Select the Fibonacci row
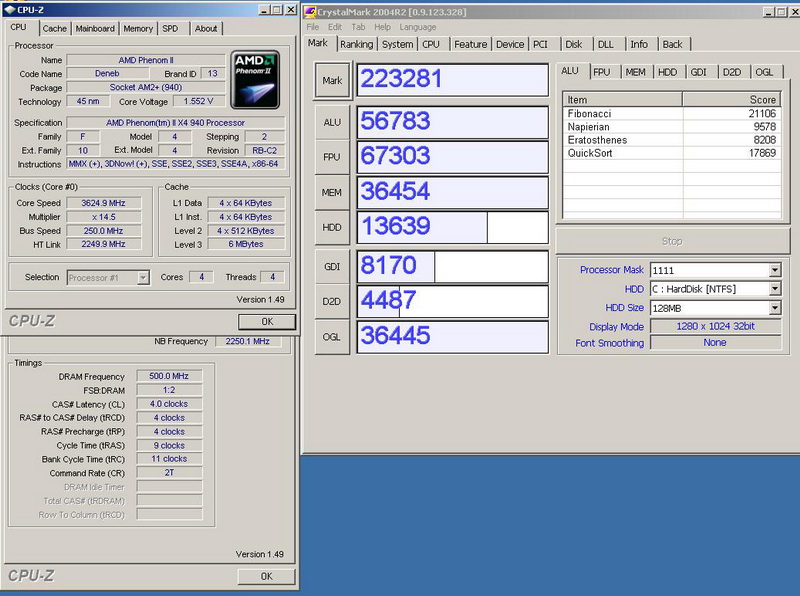The height and width of the screenshot is (596, 800). [671, 113]
